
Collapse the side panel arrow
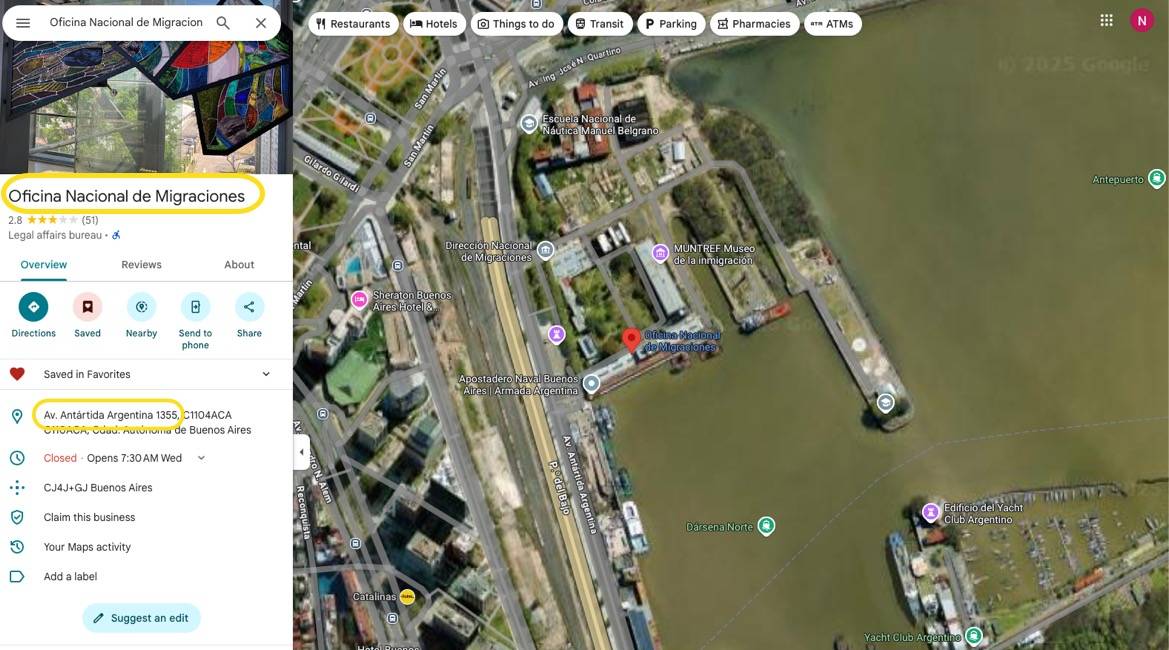coord(301,452)
